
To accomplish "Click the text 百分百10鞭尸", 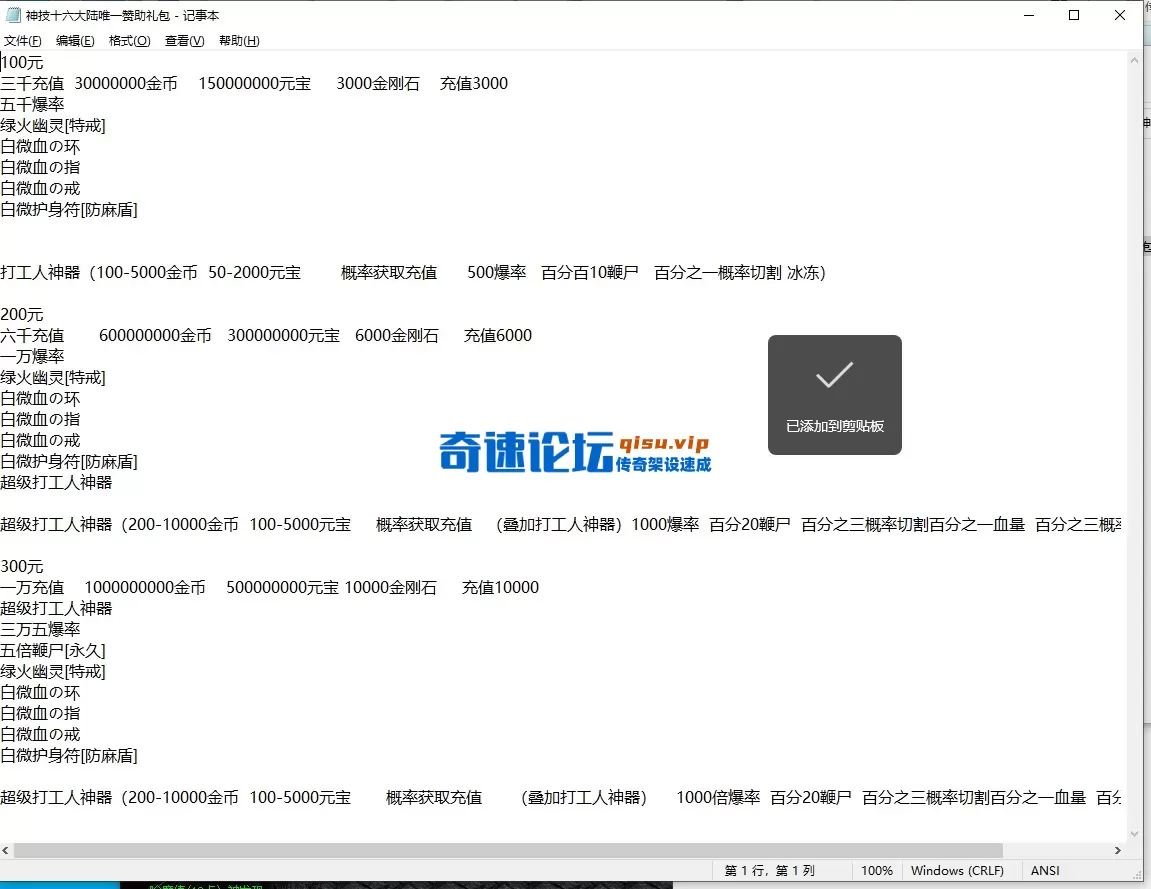I will [x=589, y=272].
